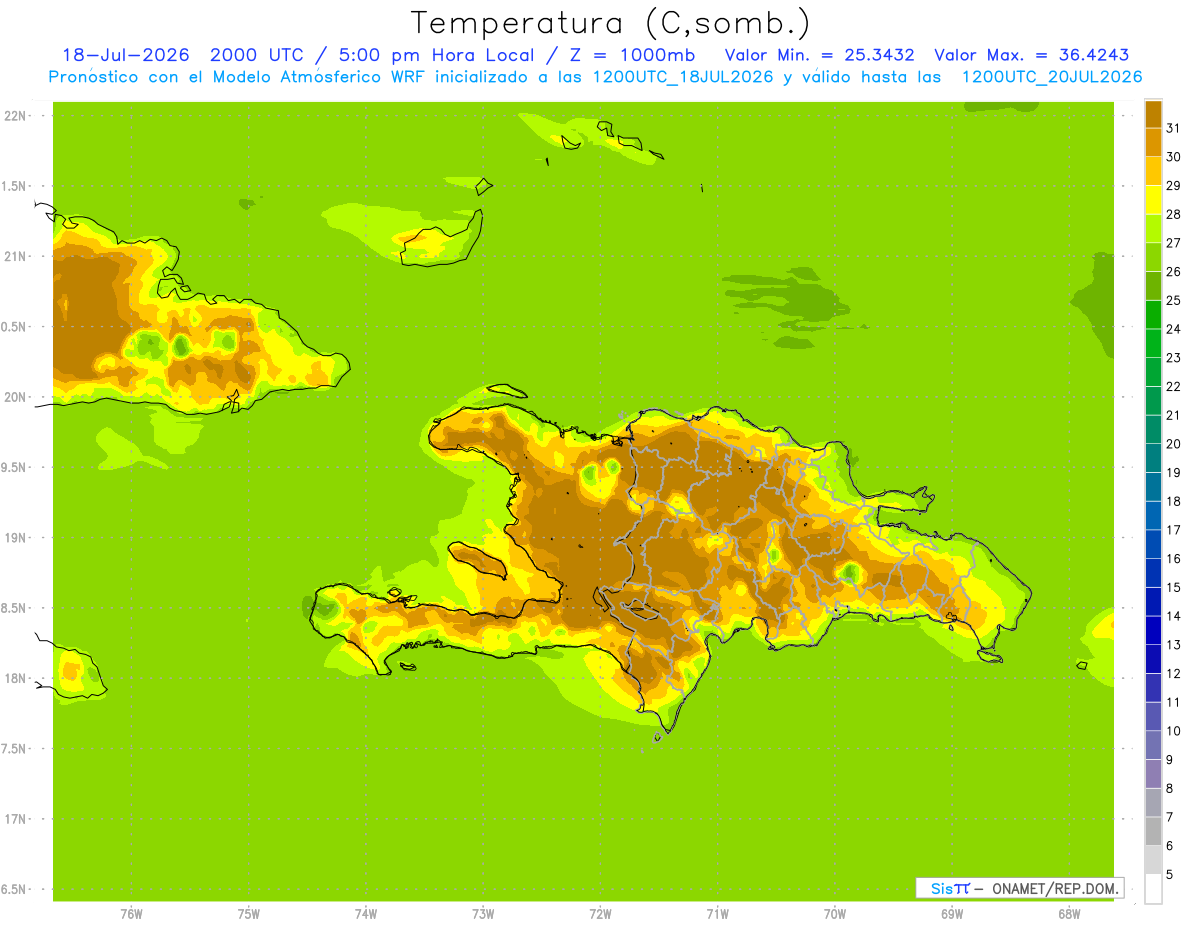Click the blue colorbar segment between 15 and 16
The height and width of the screenshot is (927, 1200).
point(1153,573)
